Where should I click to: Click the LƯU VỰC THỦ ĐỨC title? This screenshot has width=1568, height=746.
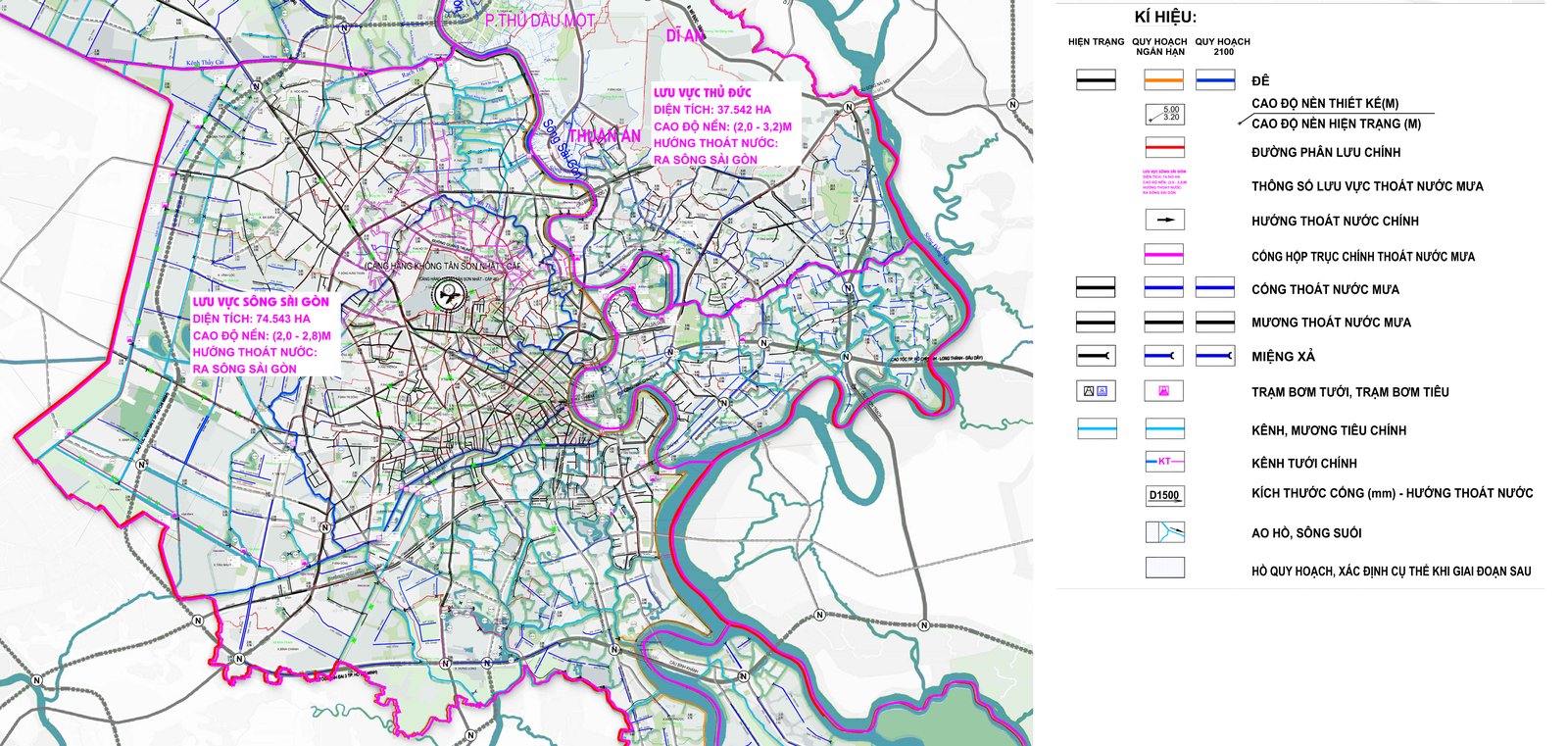click(x=702, y=92)
